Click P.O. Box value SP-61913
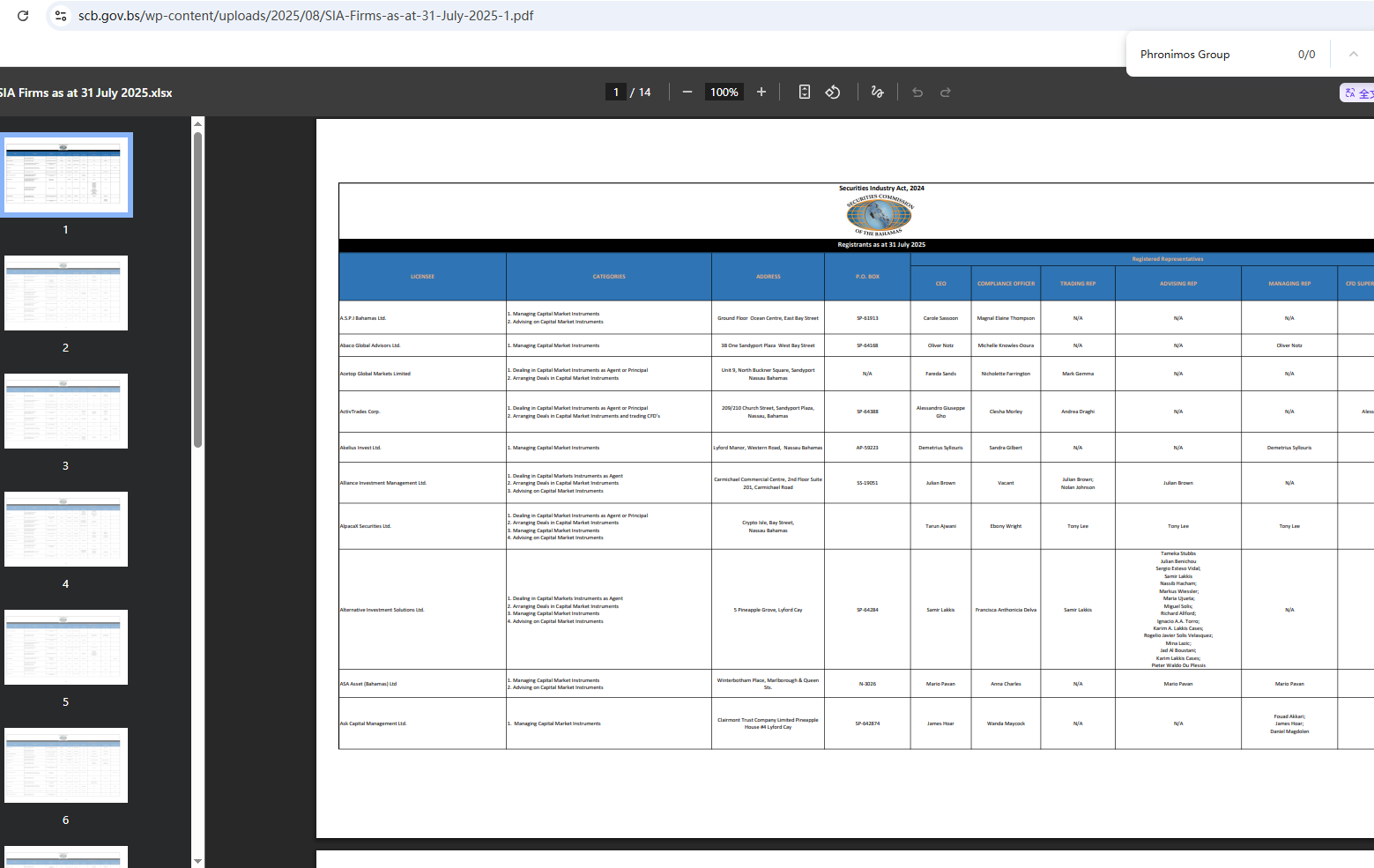This screenshot has height=868, width=1374. pos(867,318)
